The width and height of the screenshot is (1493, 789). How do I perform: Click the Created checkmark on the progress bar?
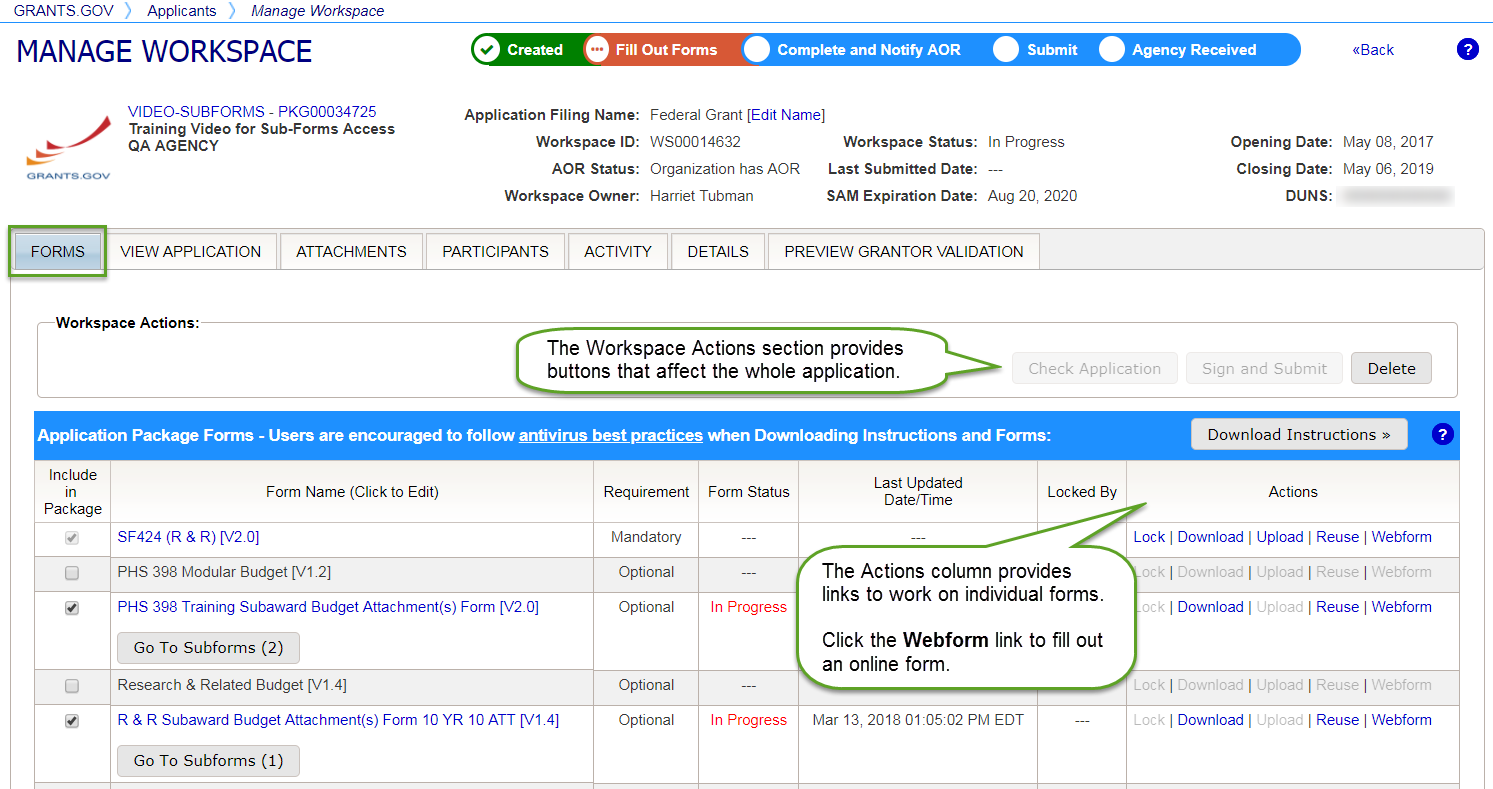489,49
